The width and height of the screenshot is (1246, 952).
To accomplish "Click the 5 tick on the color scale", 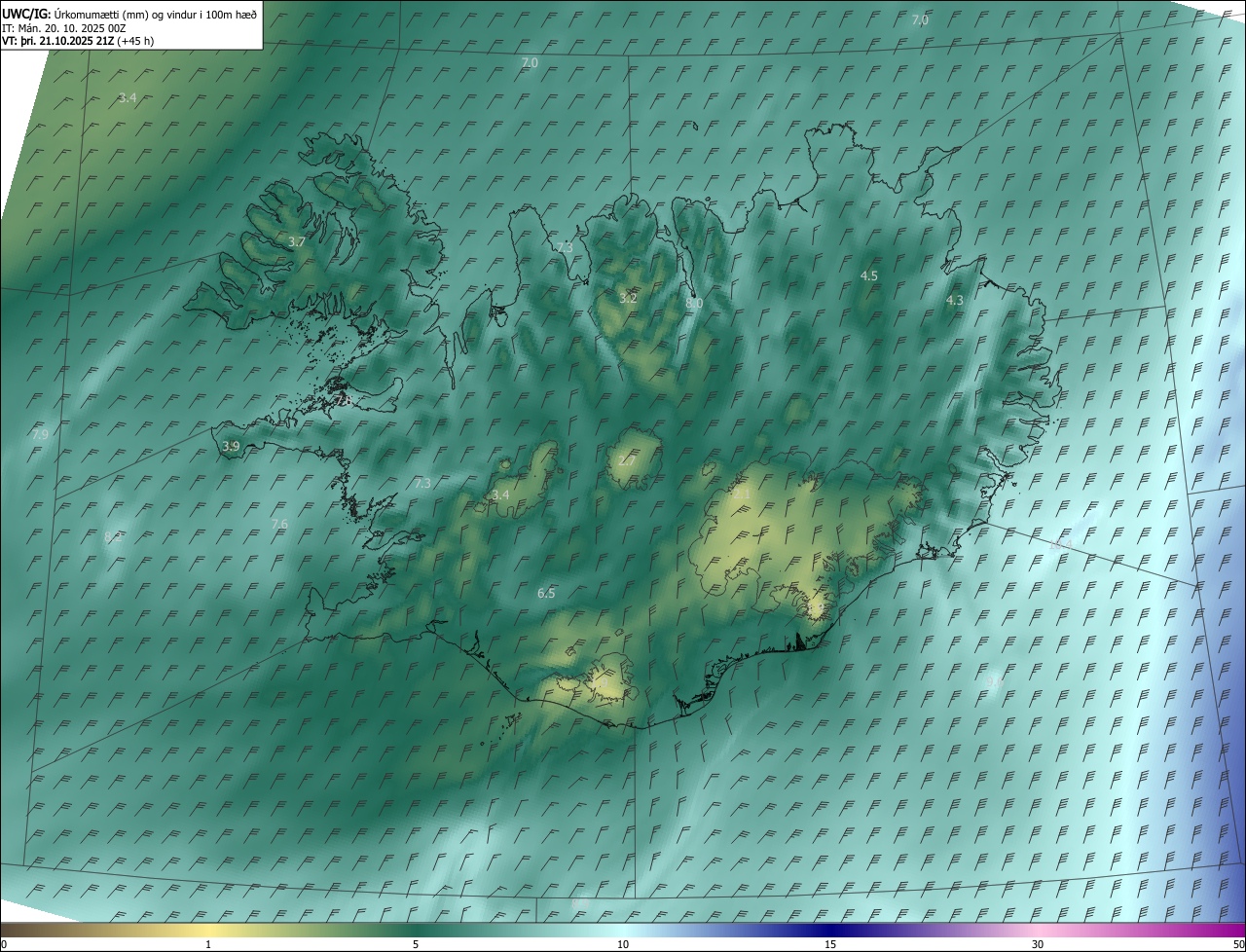I will tap(416, 944).
